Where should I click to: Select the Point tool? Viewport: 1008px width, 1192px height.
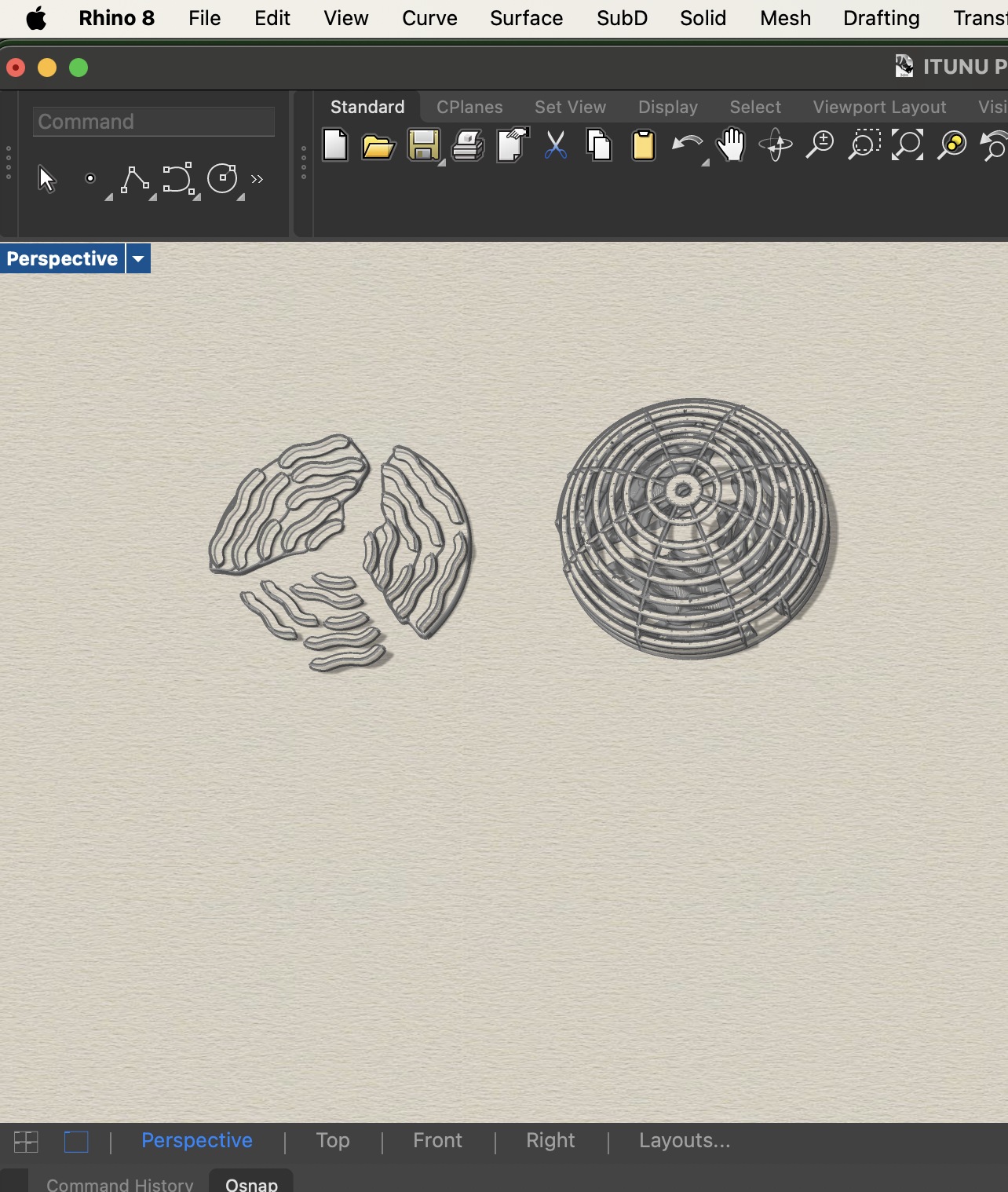[x=91, y=179]
